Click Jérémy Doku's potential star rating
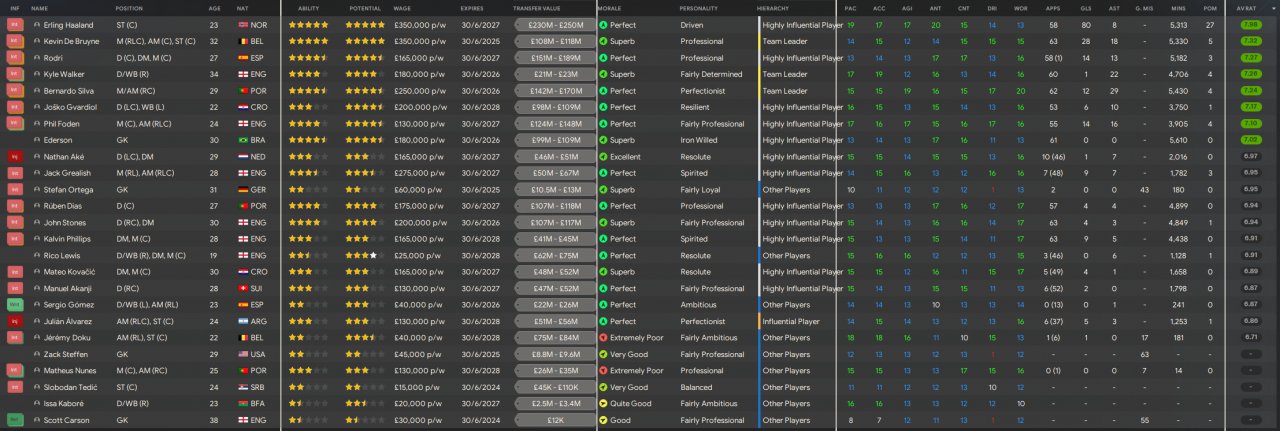1280x431 pixels. [x=365, y=338]
